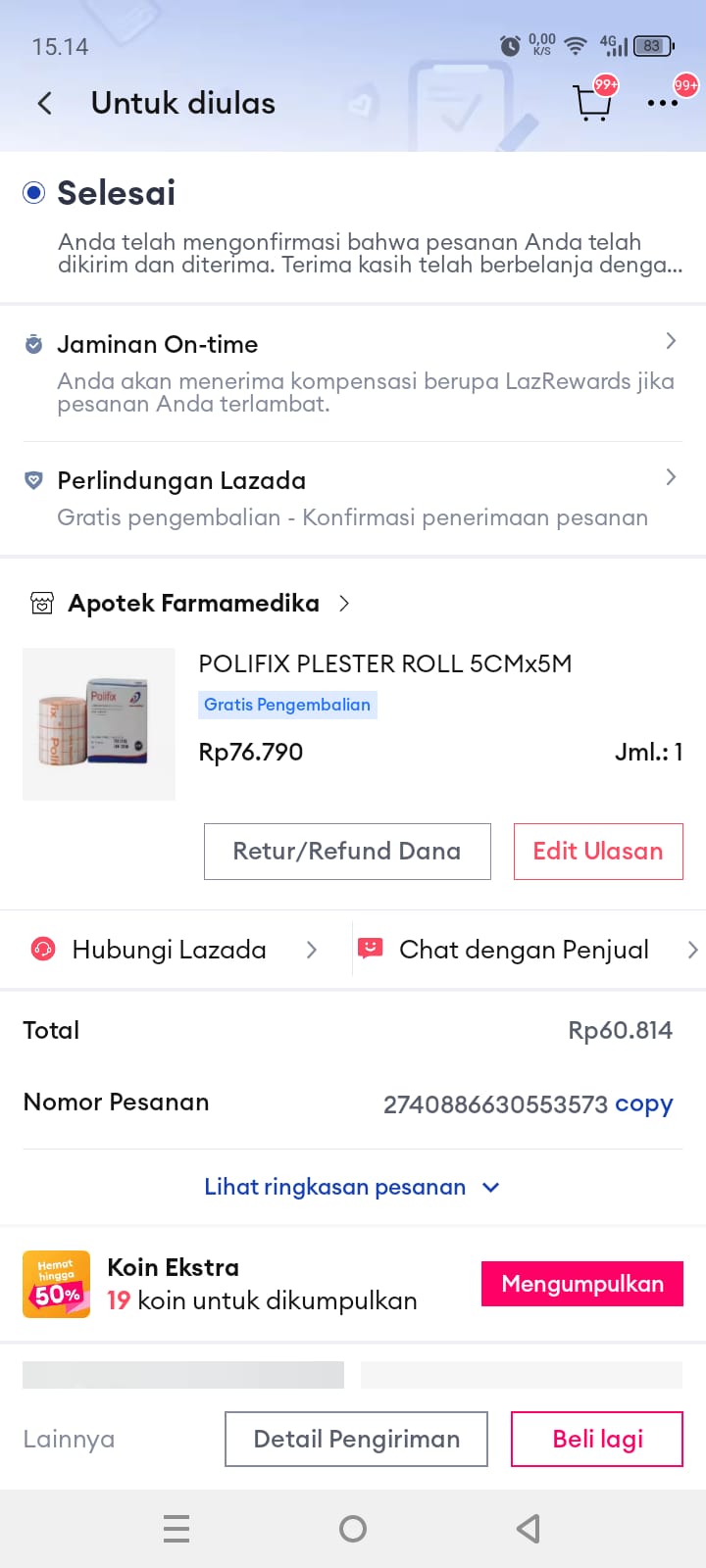Expand Perlindungan Lazada details chevron

(x=671, y=477)
